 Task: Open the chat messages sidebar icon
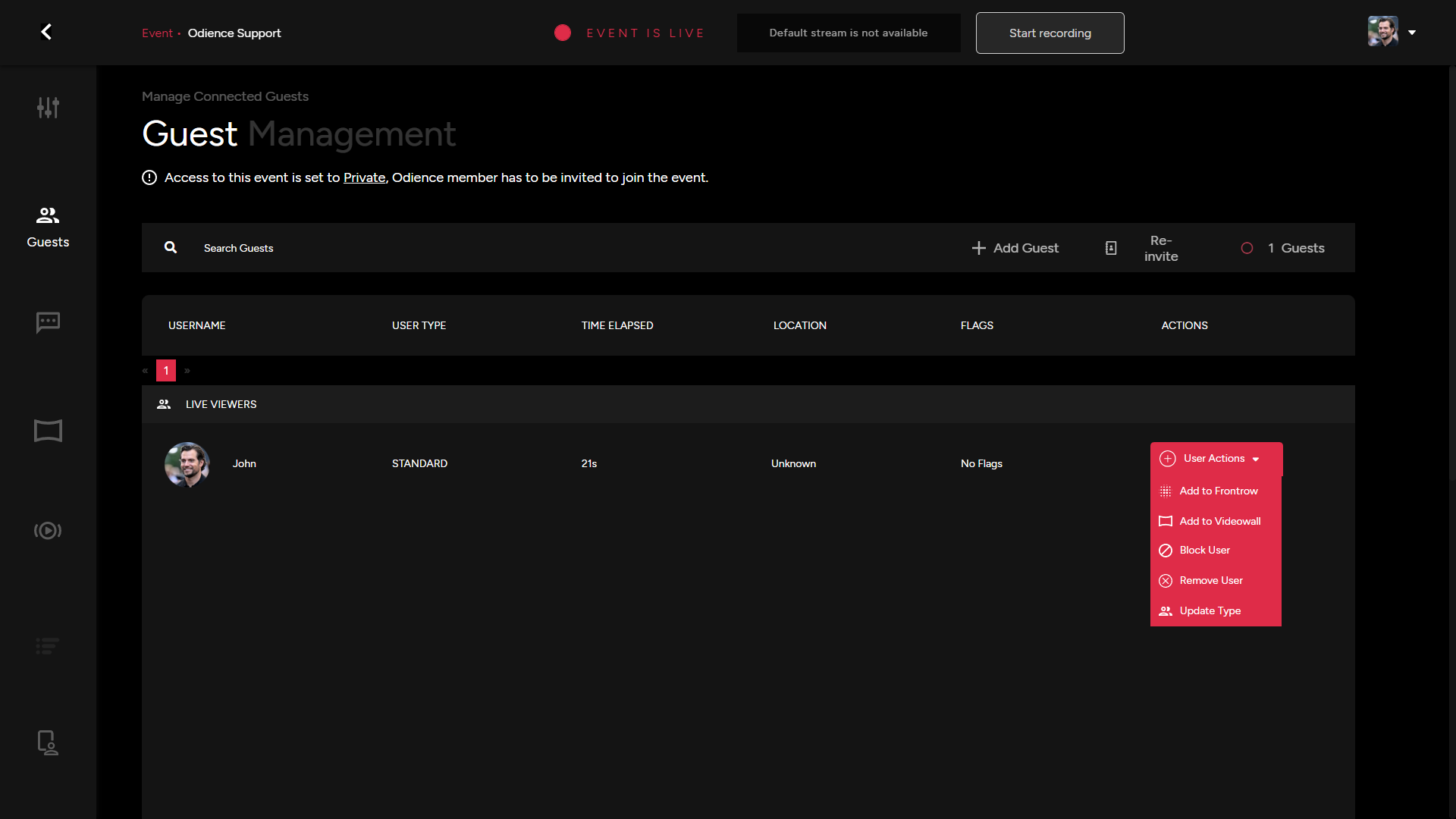tap(48, 322)
